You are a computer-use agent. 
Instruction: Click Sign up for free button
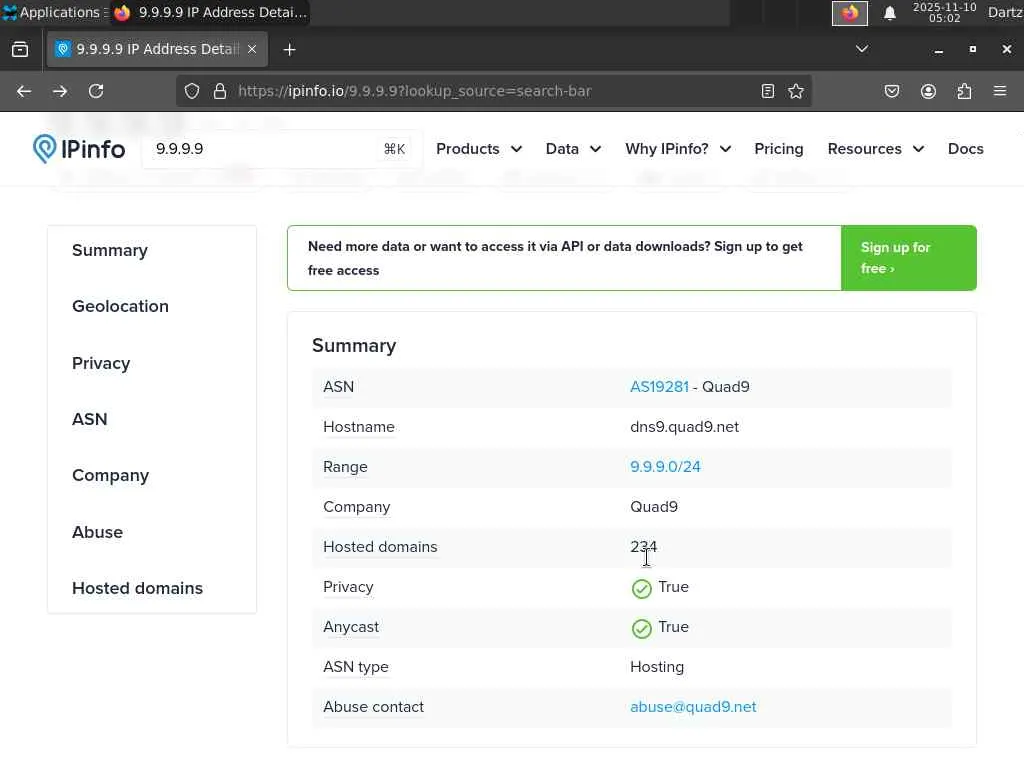coord(908,258)
